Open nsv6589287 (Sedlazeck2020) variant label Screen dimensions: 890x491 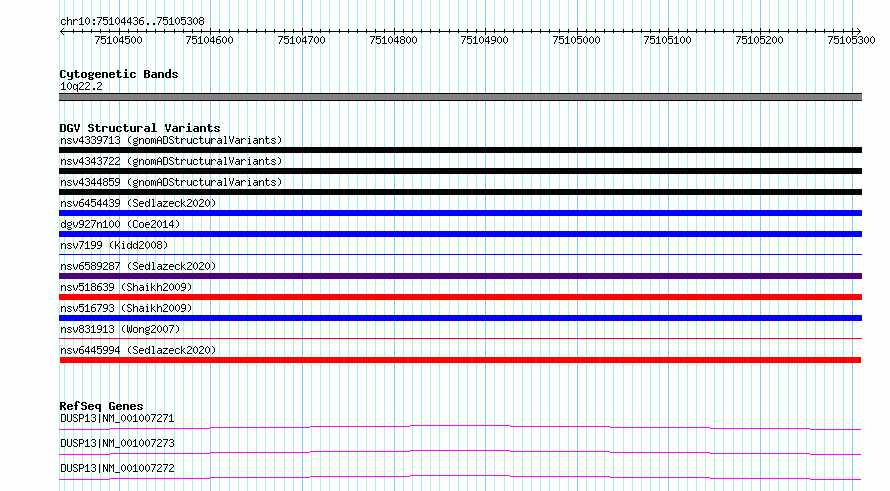point(138,266)
